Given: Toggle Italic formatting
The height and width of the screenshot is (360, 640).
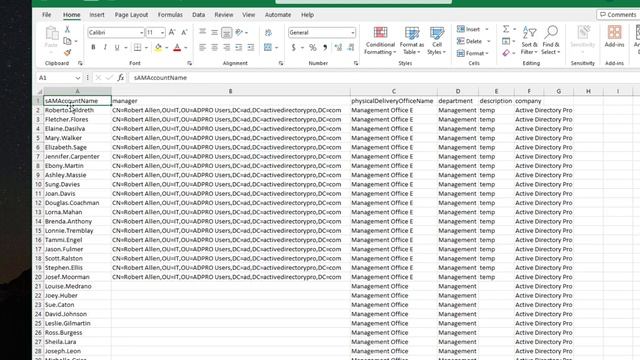Looking at the screenshot, I should click(105, 48).
